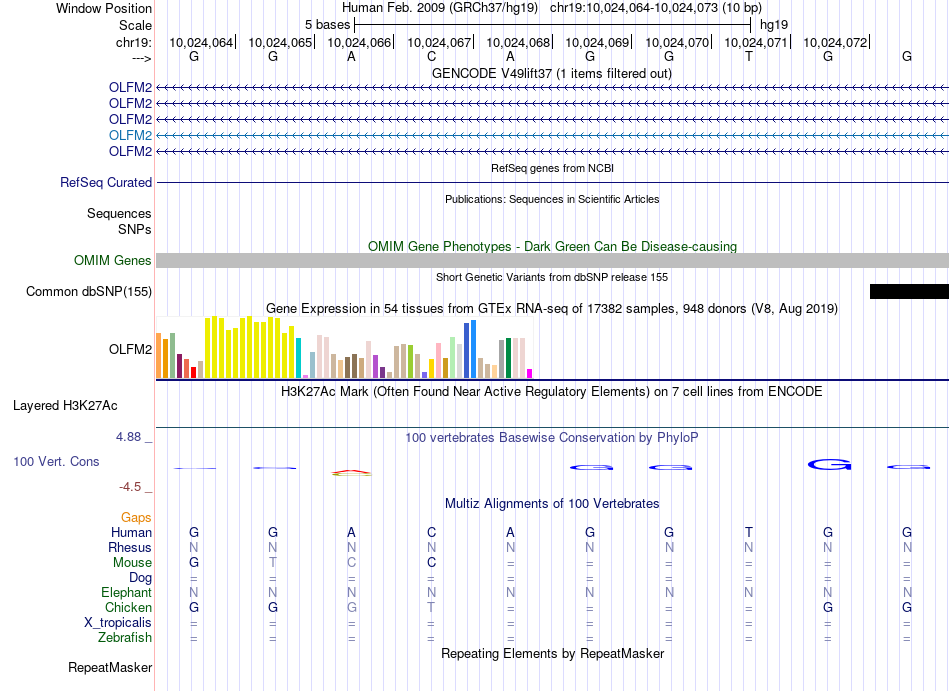Click the Sequences track label
The width and height of the screenshot is (950, 691).
click(x=119, y=213)
